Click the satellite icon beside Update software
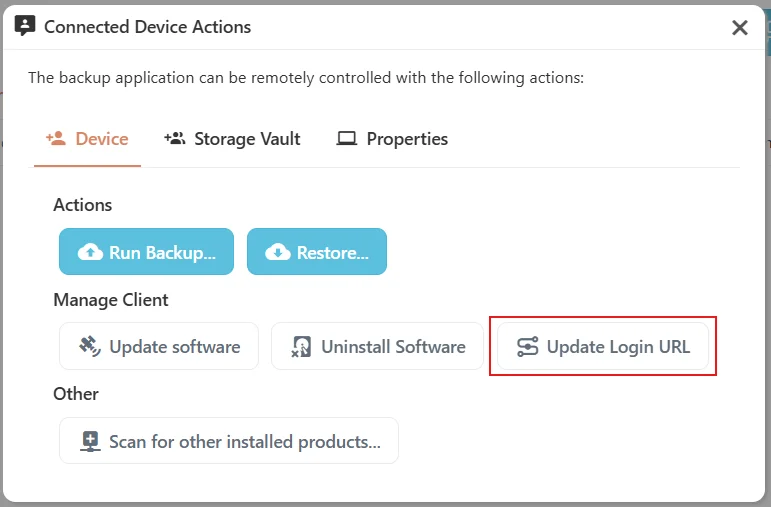 pos(90,346)
